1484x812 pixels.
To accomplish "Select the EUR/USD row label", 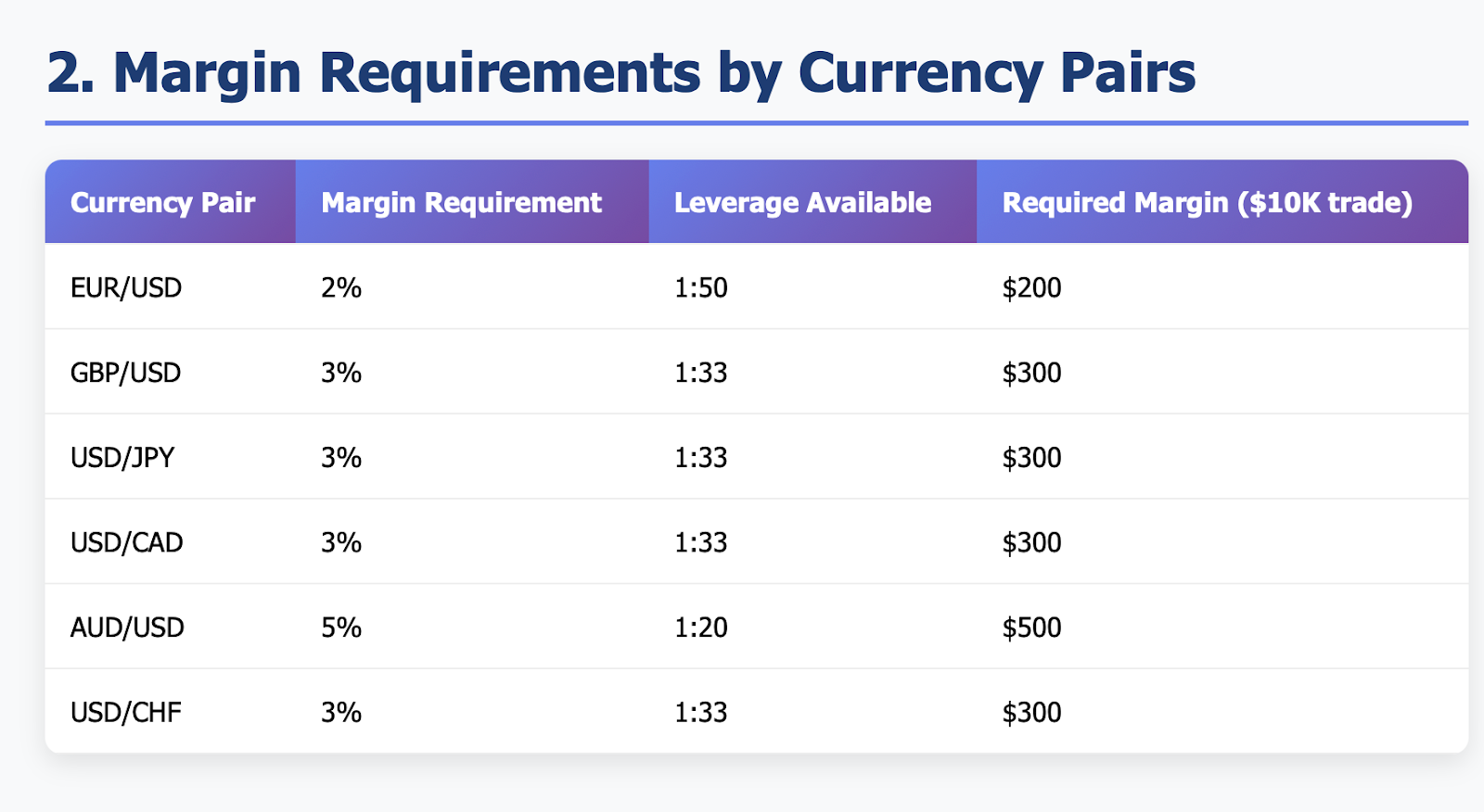I will pyautogui.click(x=126, y=287).
